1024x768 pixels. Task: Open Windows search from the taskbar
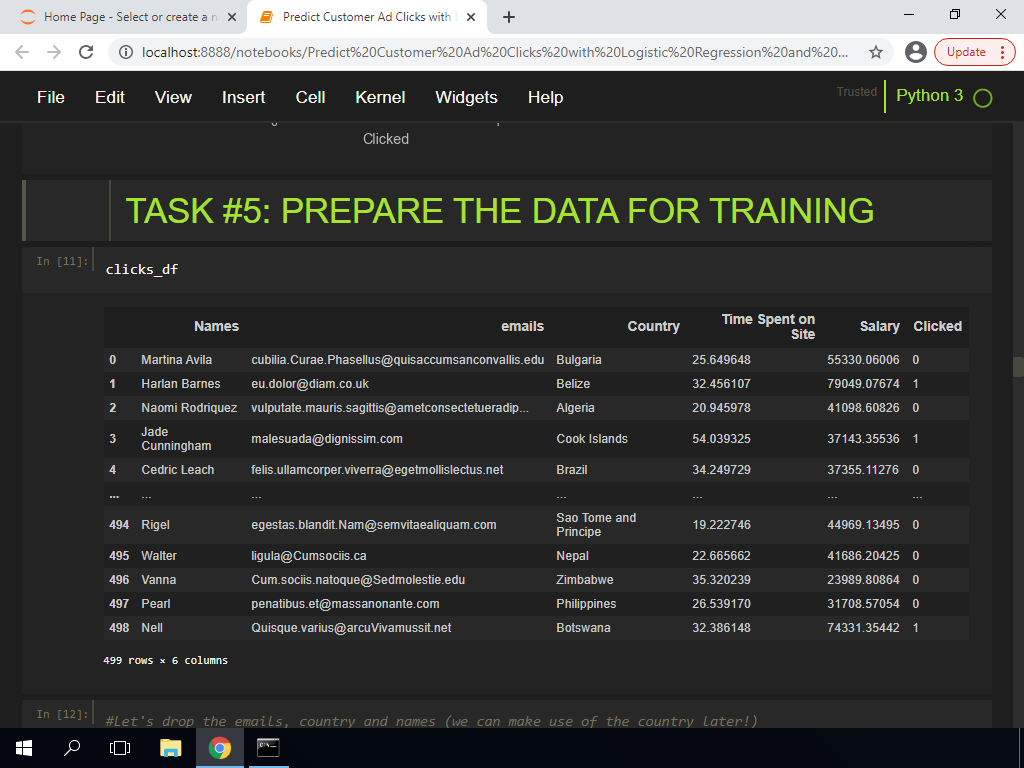pos(72,748)
